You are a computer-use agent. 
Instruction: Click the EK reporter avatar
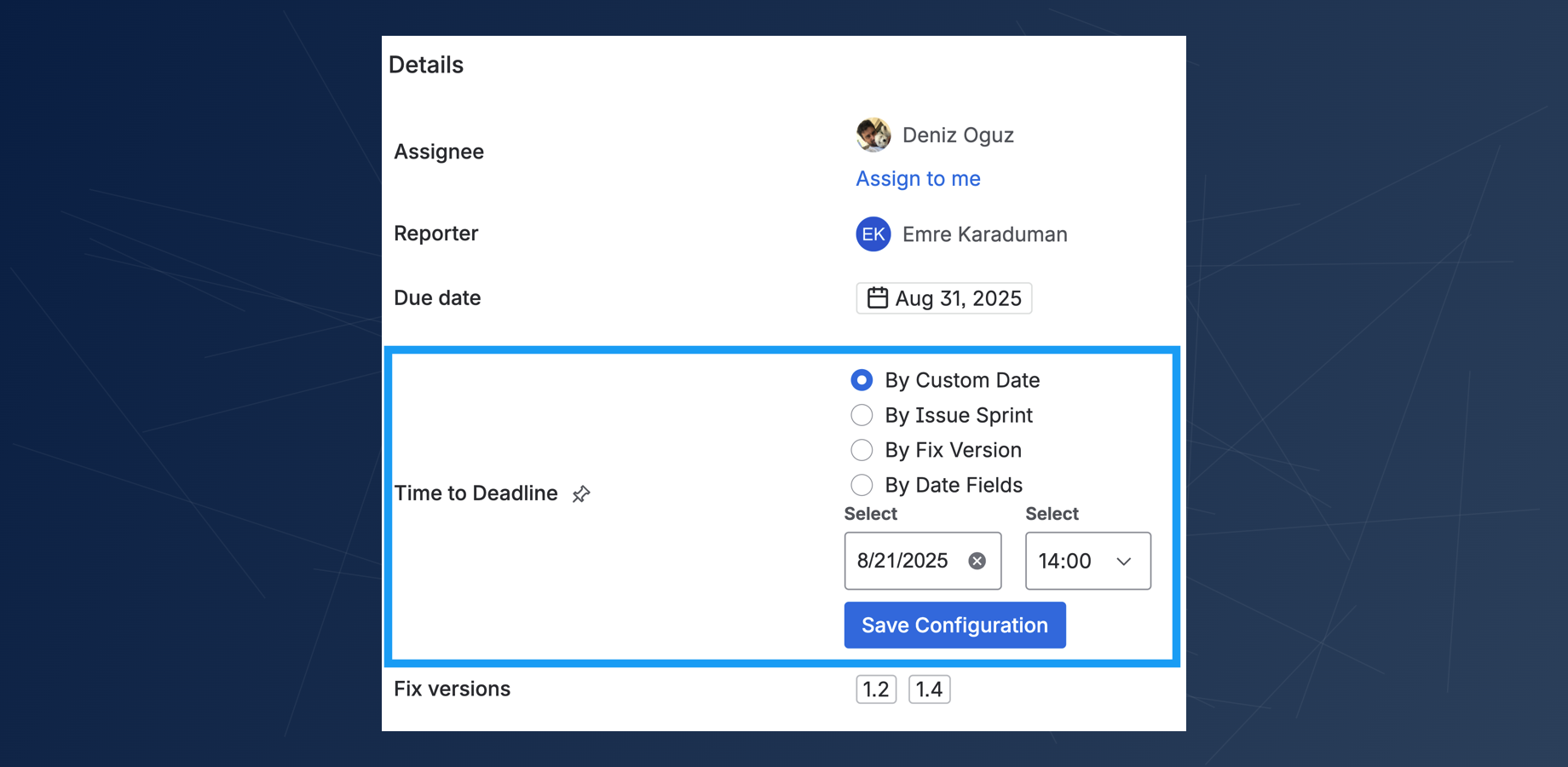873,234
